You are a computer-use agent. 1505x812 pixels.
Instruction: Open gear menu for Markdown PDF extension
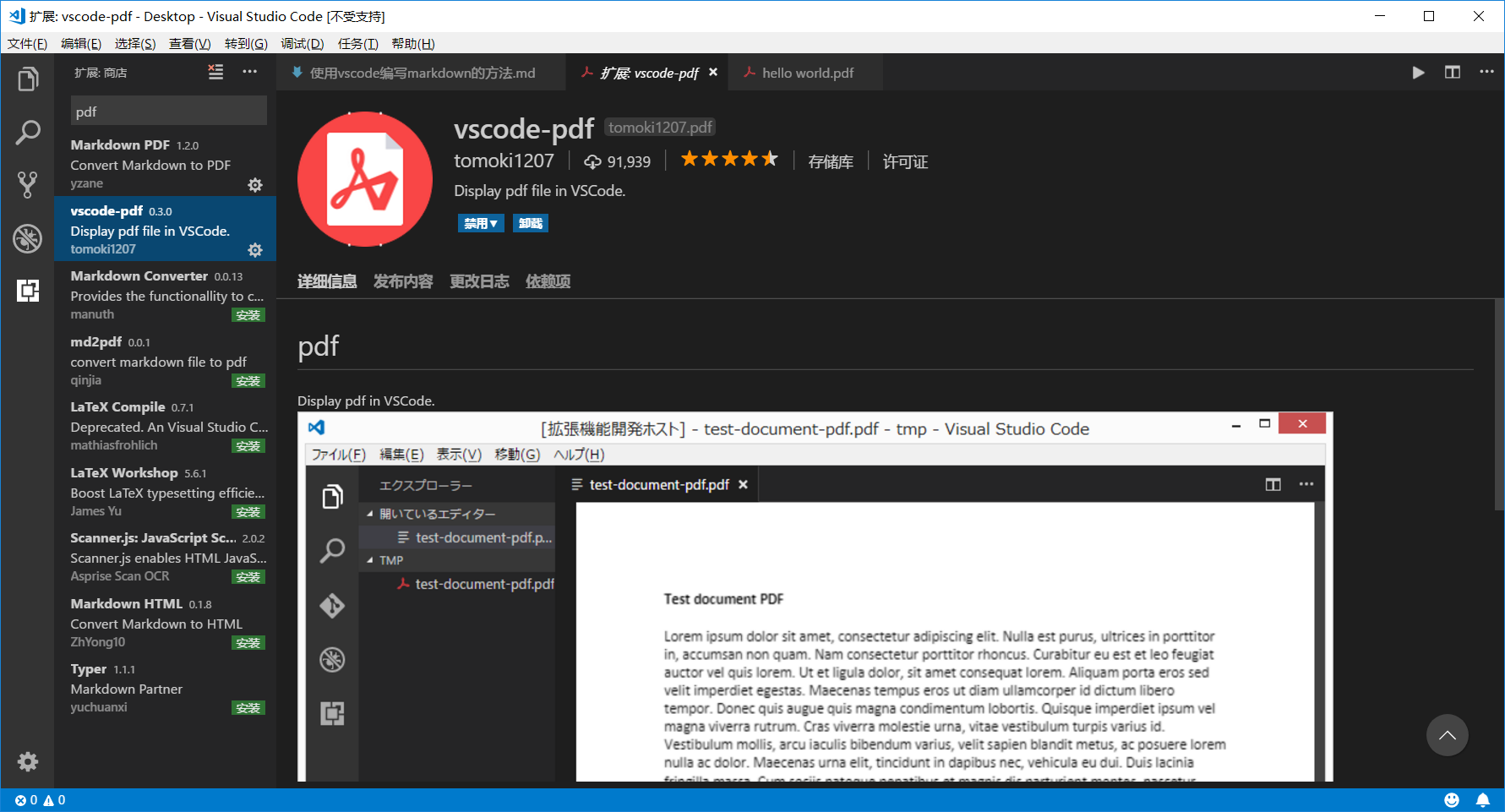pyautogui.click(x=255, y=185)
